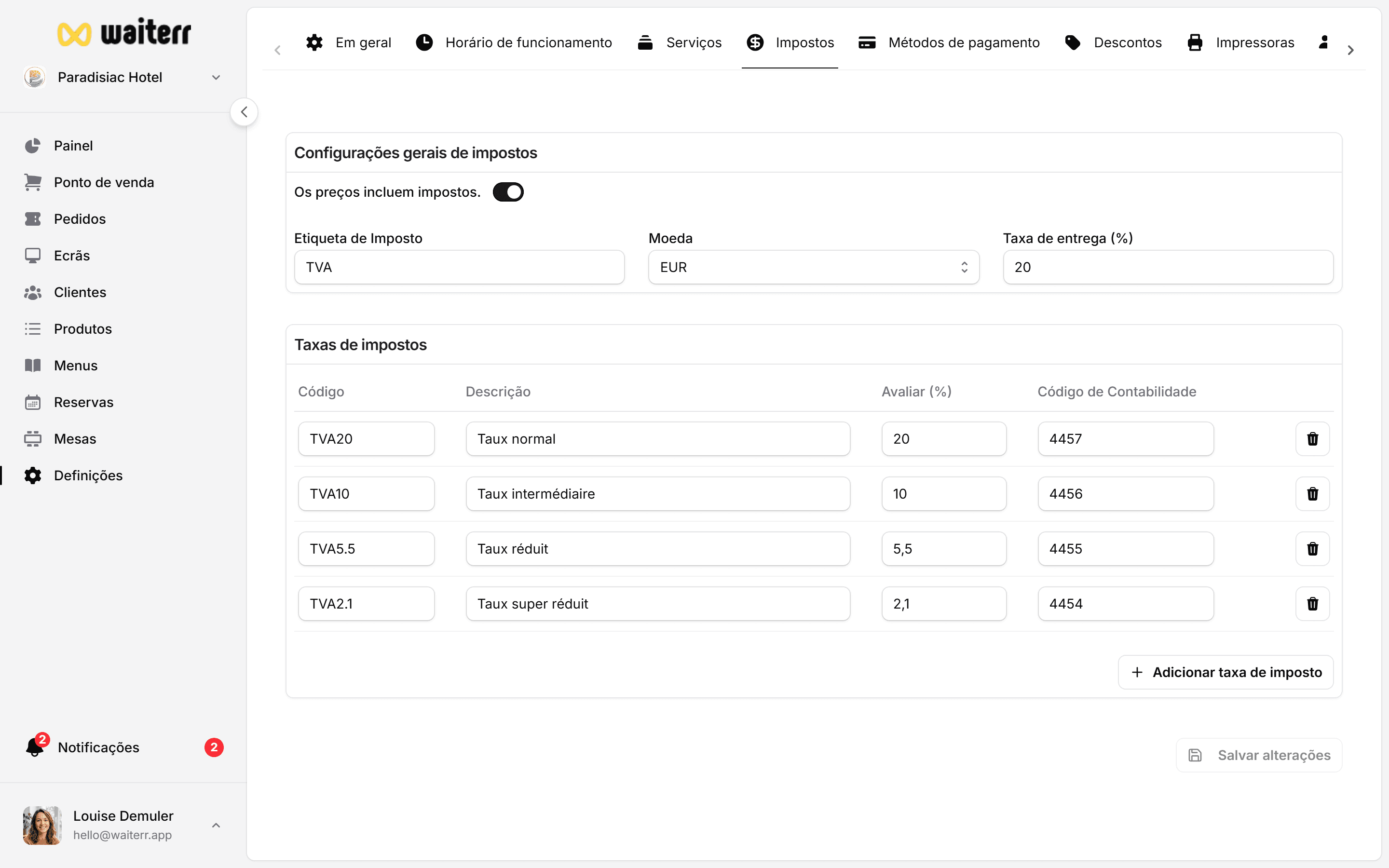Click the TVA20 code field
Image resolution: width=1389 pixels, height=868 pixels.
pyautogui.click(x=366, y=439)
